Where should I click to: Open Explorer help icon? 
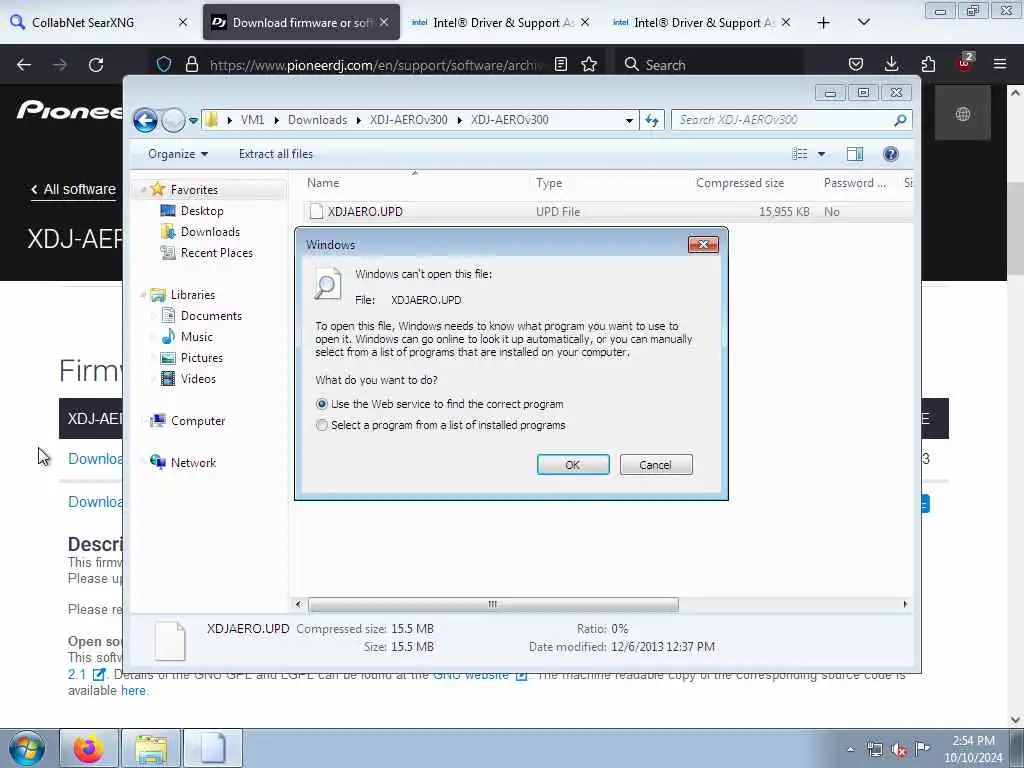pyautogui.click(x=891, y=154)
